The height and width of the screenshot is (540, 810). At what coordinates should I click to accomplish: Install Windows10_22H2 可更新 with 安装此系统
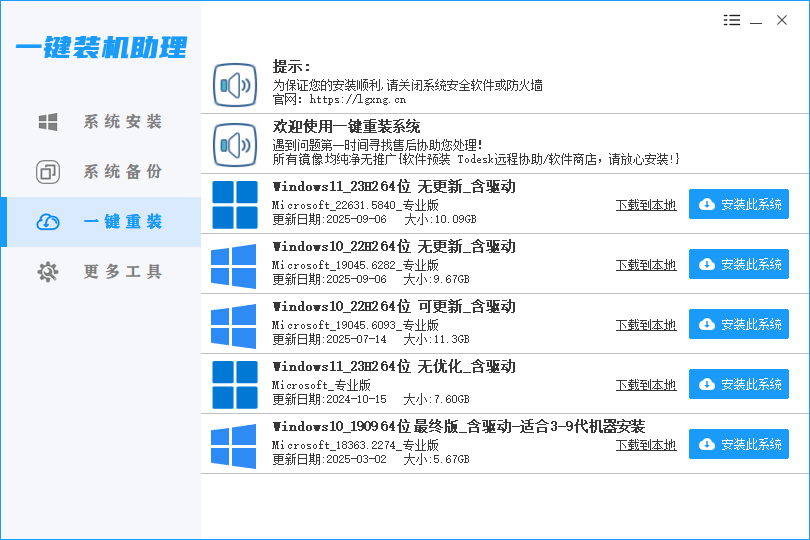tap(739, 325)
